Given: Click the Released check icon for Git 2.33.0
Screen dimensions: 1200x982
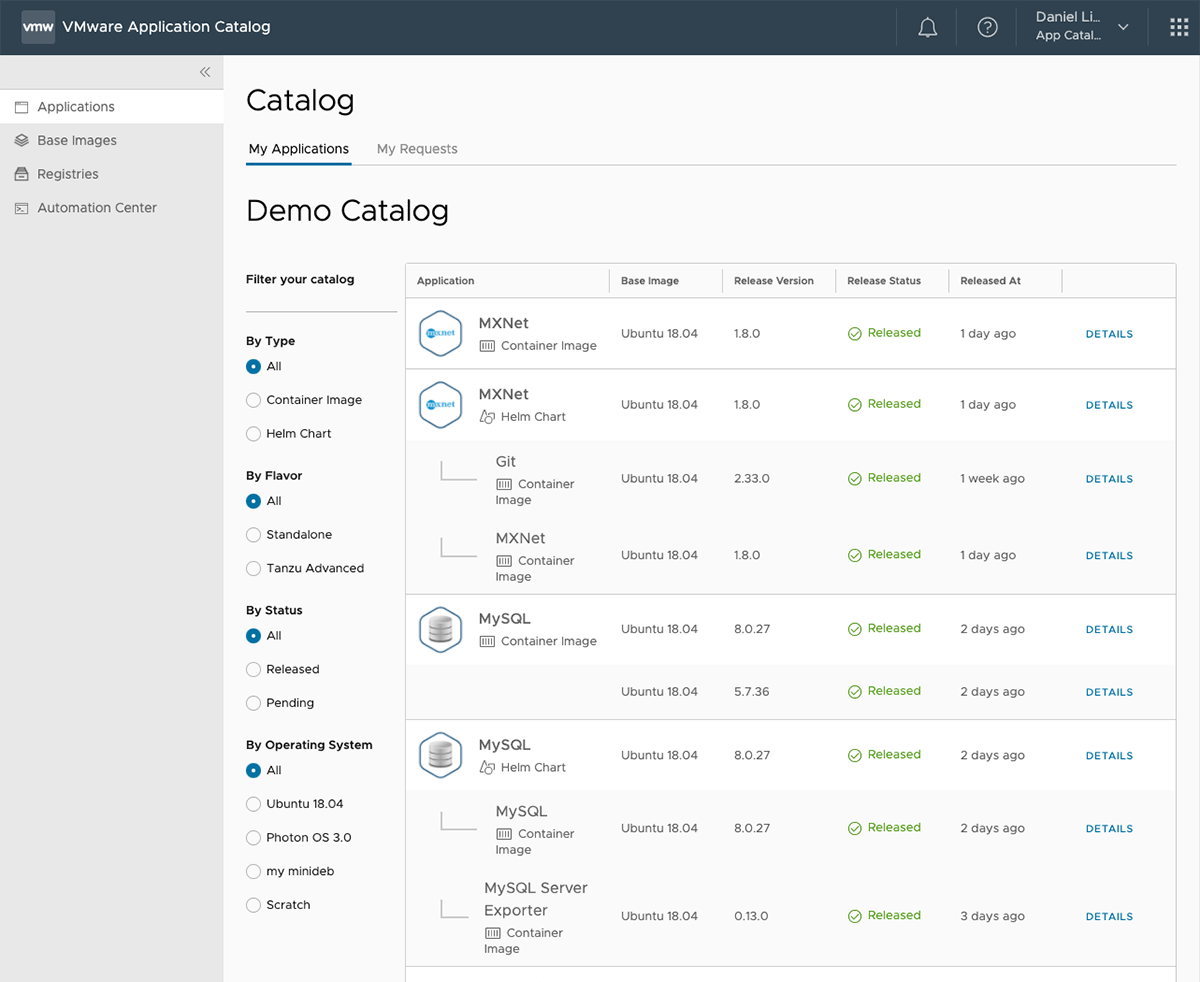Looking at the screenshot, I should click(x=855, y=479).
